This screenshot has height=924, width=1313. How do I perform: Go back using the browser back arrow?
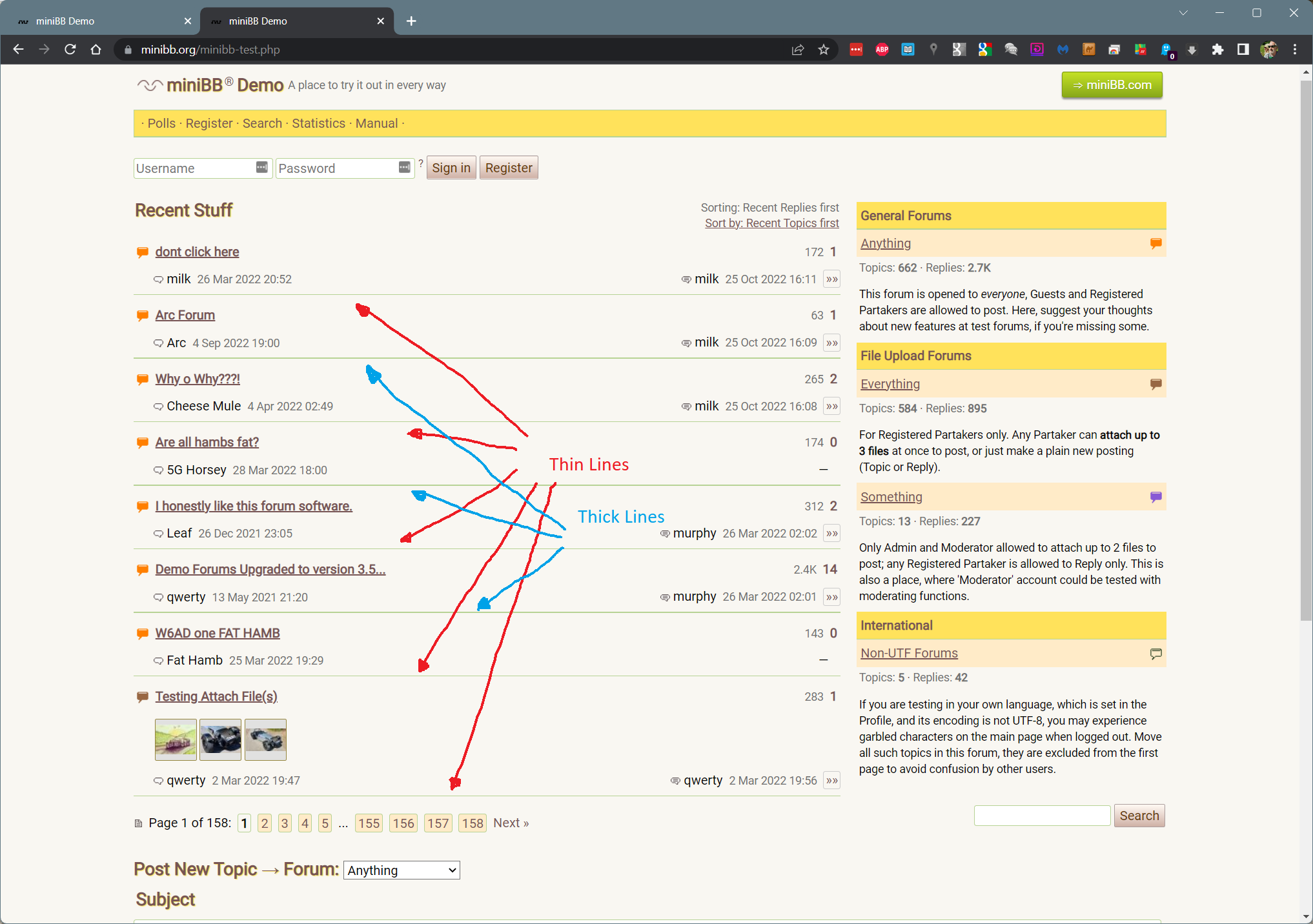point(18,50)
